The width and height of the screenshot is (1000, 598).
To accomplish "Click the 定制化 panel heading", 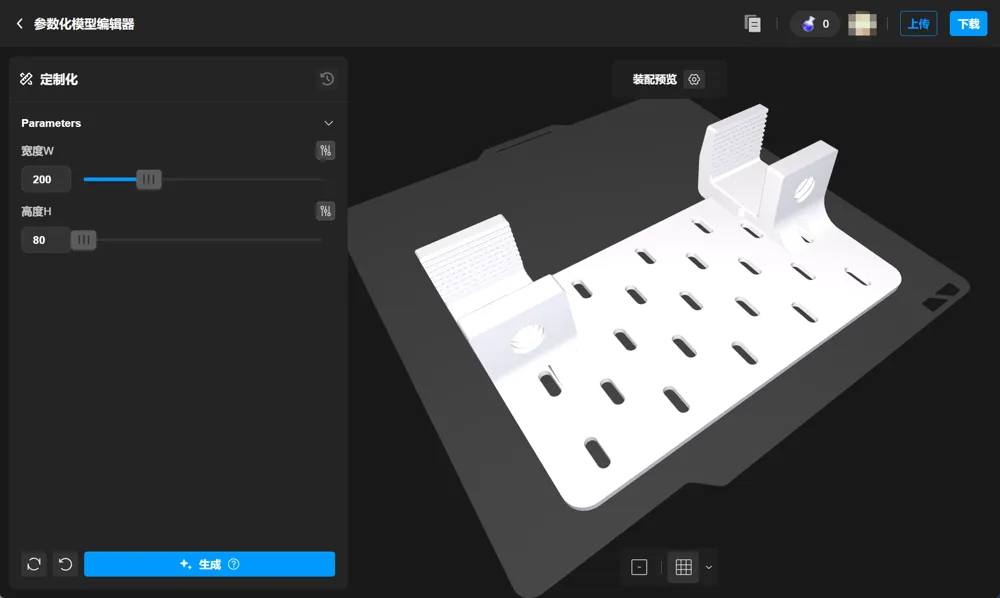I will [59, 79].
